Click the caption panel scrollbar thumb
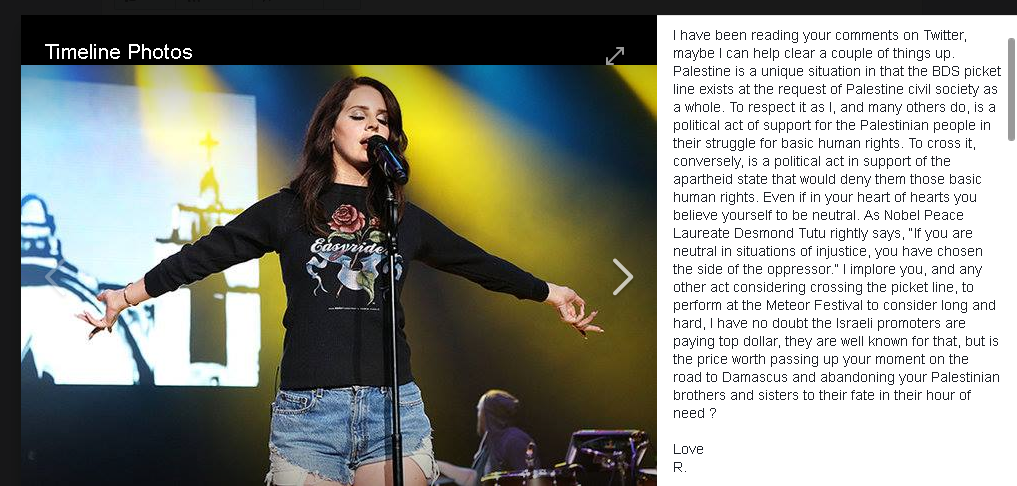Viewport: 1017px width, 486px height. (1011, 90)
